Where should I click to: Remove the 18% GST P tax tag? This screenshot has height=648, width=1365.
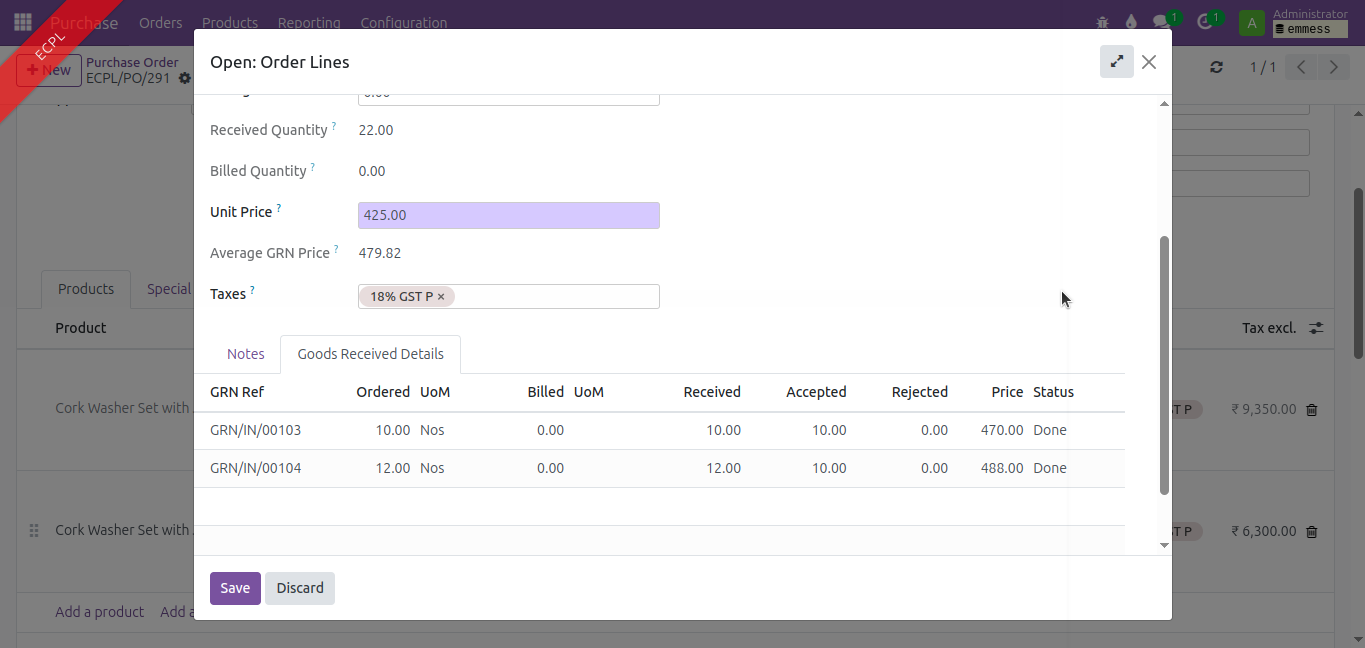click(x=441, y=297)
